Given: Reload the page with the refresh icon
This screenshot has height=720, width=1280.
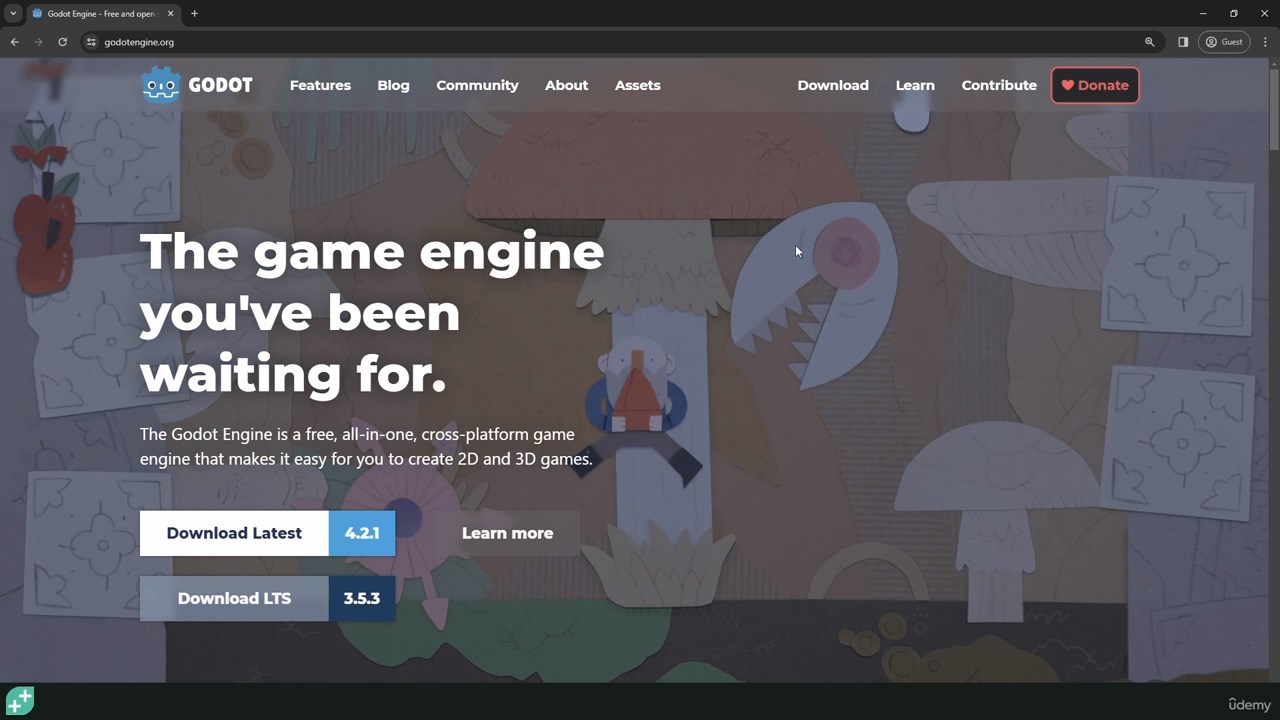Looking at the screenshot, I should coord(62,42).
